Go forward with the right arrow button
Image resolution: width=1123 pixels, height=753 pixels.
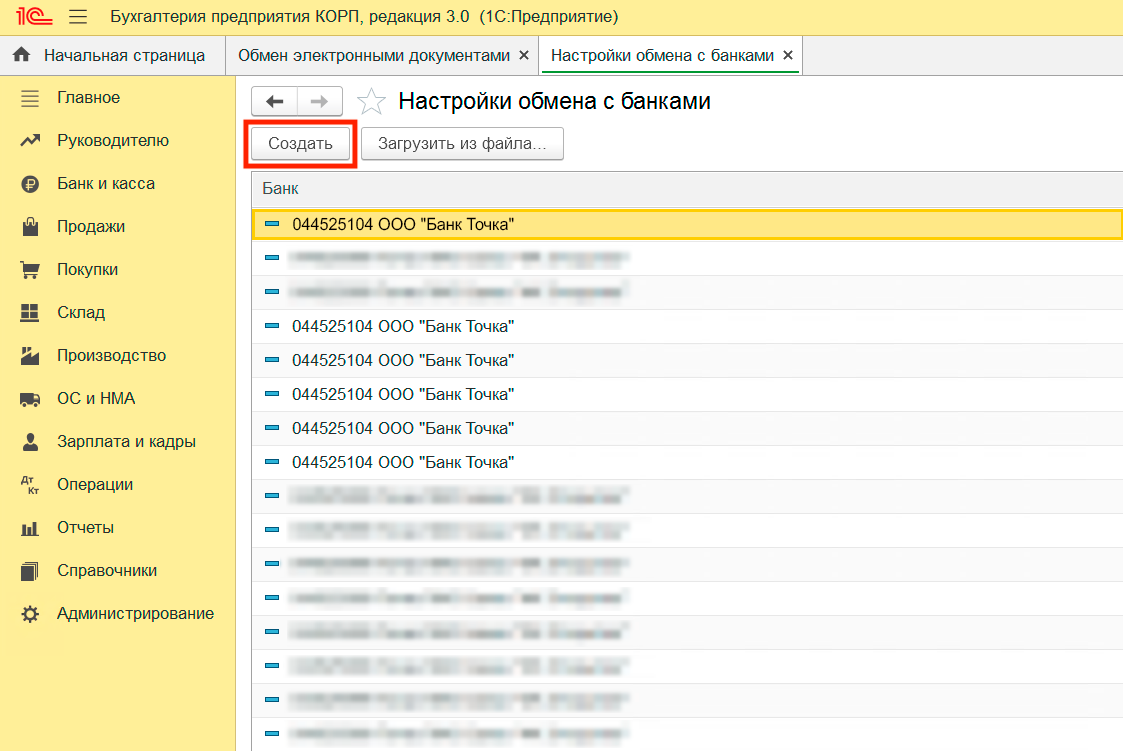[x=319, y=101]
